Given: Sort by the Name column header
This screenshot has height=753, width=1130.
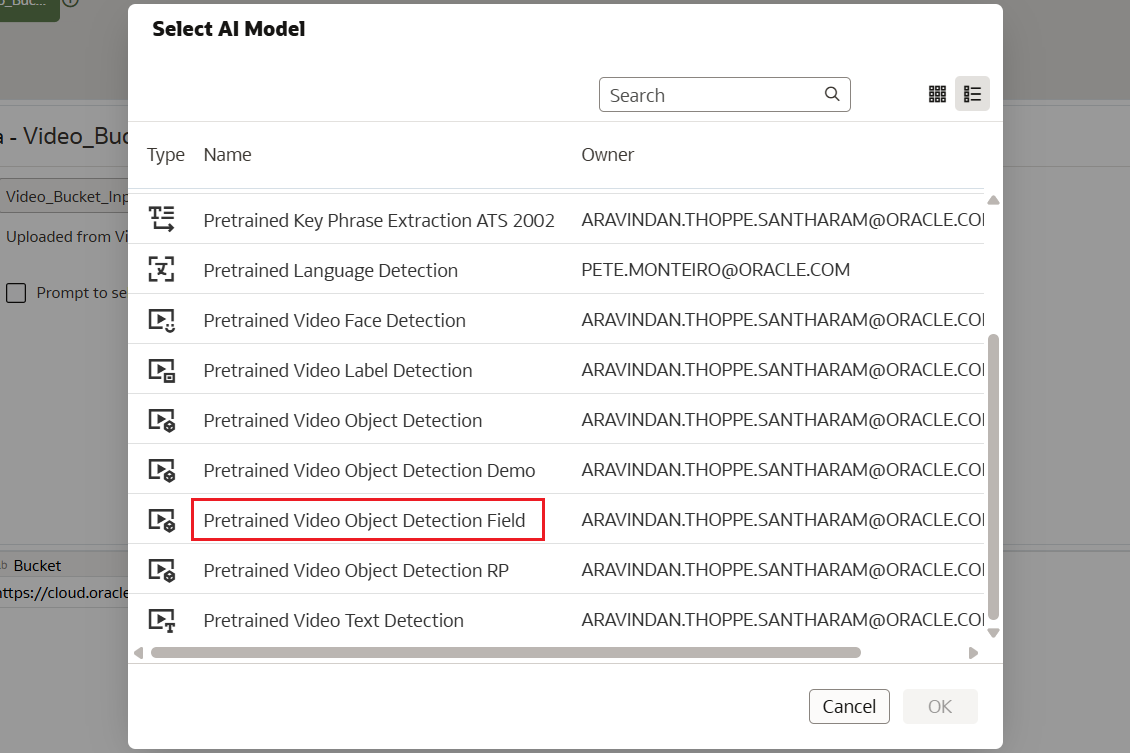Looking at the screenshot, I should 227,154.
